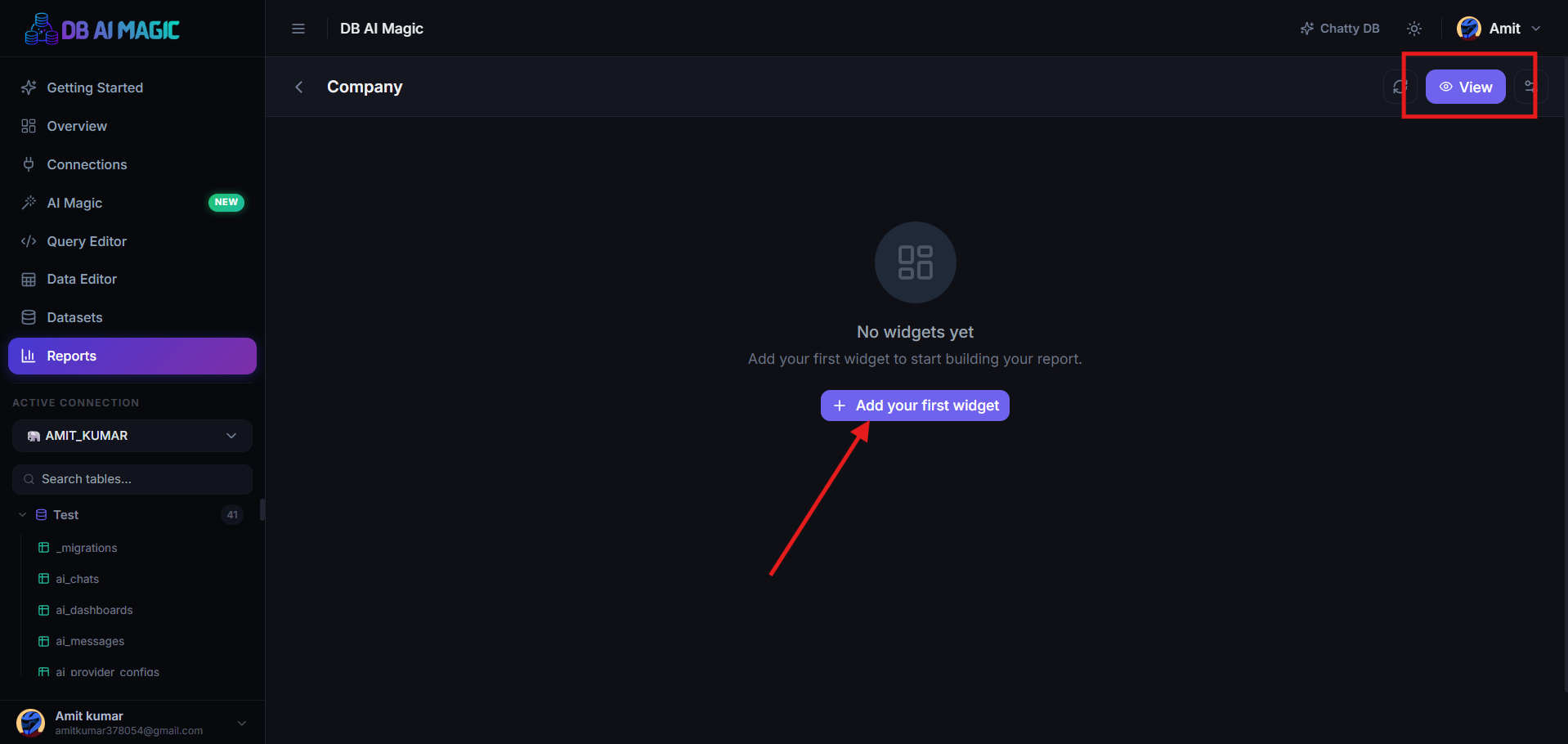Go back with the left chevron
1568x744 pixels.
(x=299, y=87)
